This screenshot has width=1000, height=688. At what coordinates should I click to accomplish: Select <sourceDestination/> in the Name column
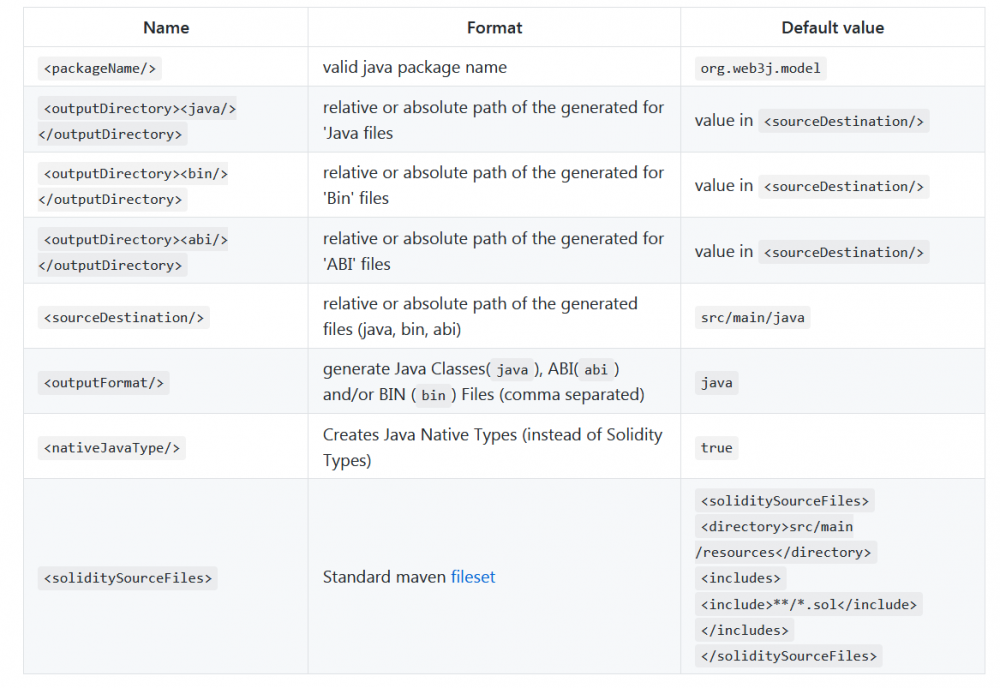tap(124, 317)
